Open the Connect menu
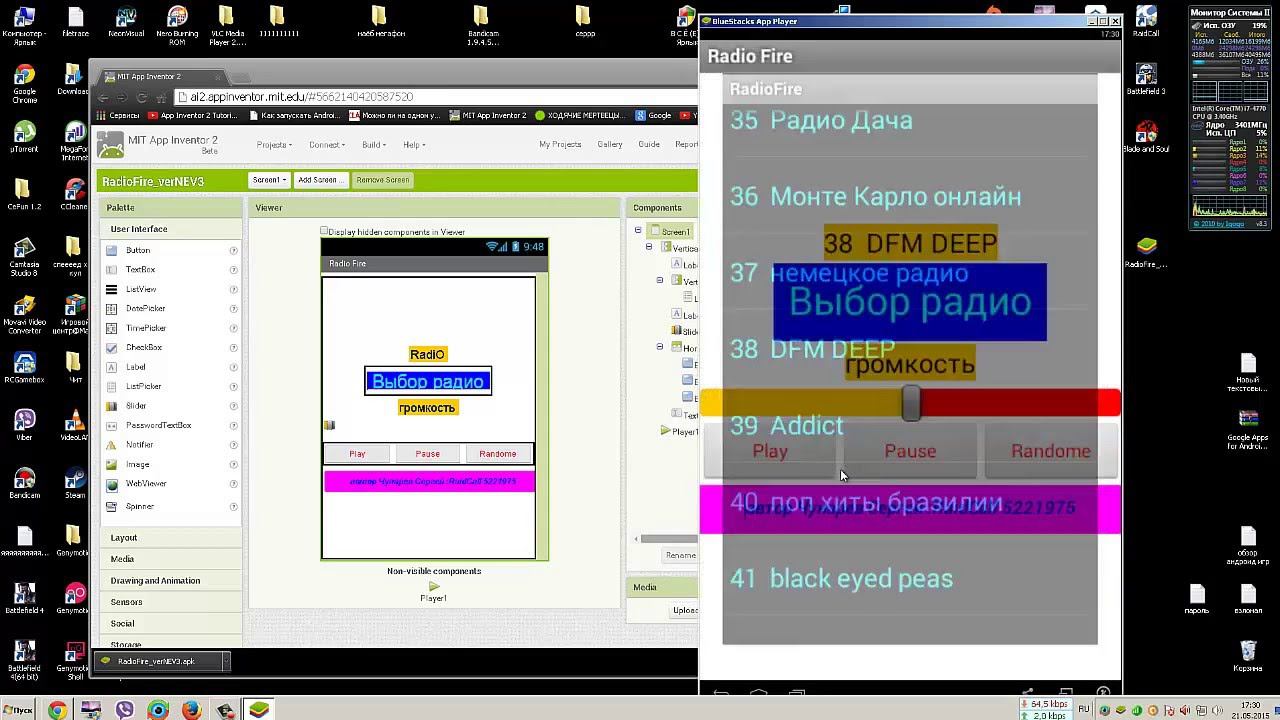This screenshot has width=1280, height=720. 327,145
